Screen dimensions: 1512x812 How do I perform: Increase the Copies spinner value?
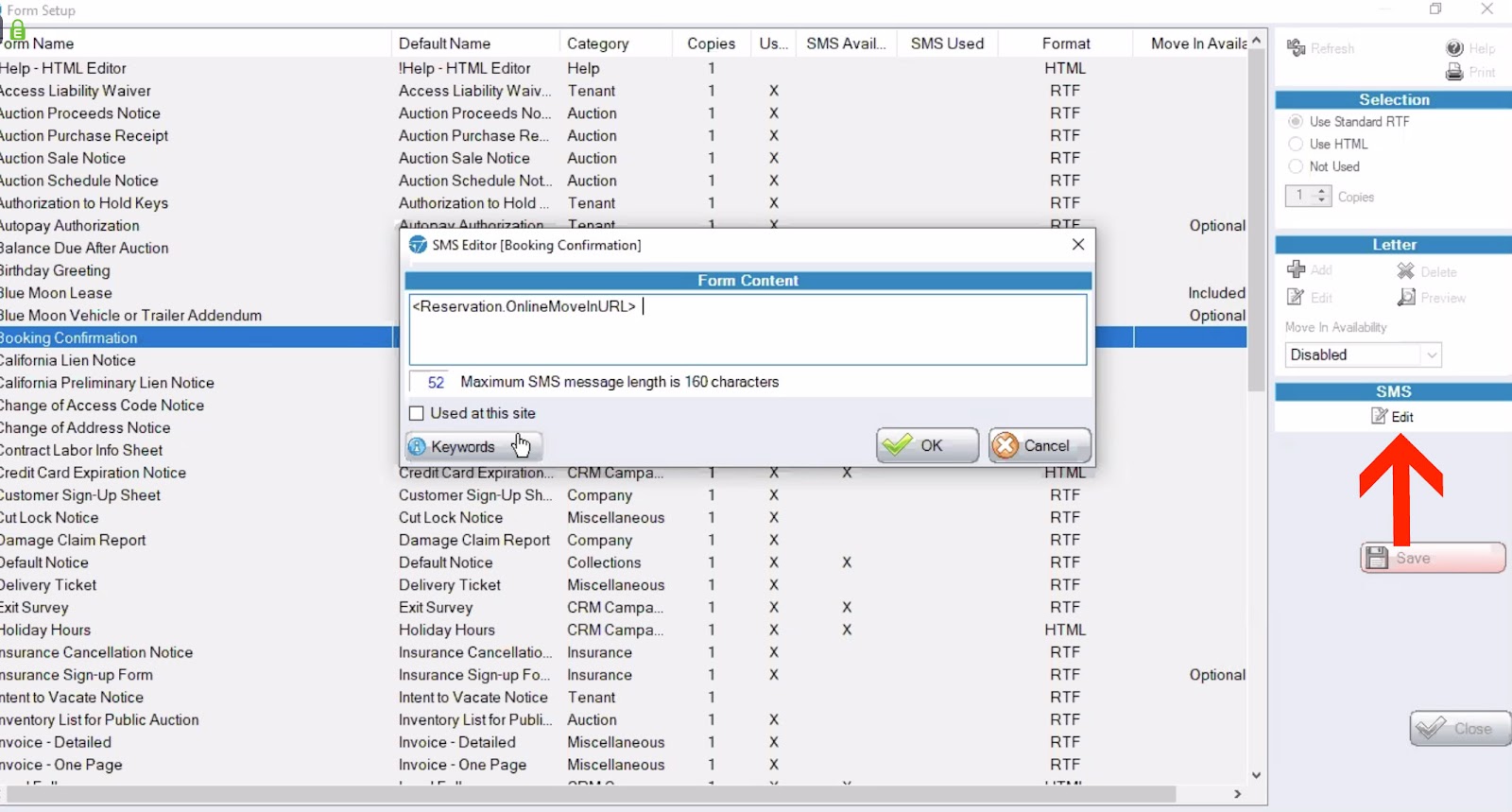(x=1322, y=191)
